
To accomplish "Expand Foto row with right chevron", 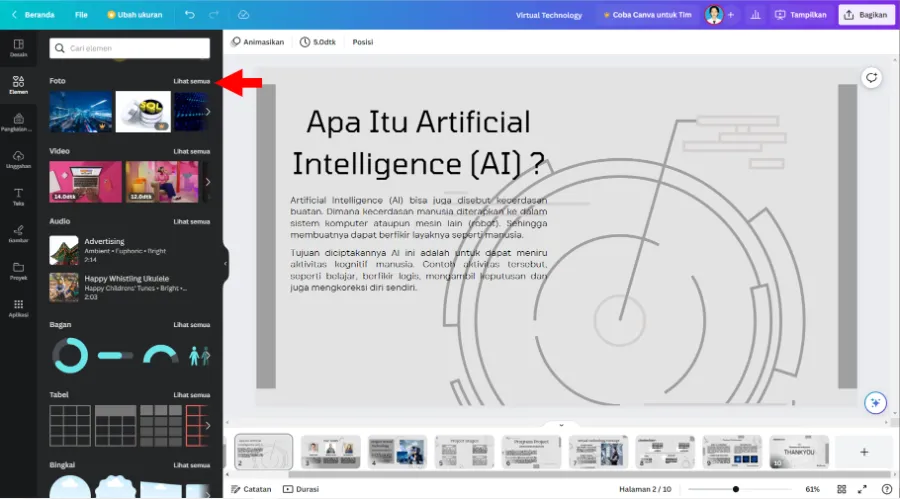I will click(x=208, y=112).
